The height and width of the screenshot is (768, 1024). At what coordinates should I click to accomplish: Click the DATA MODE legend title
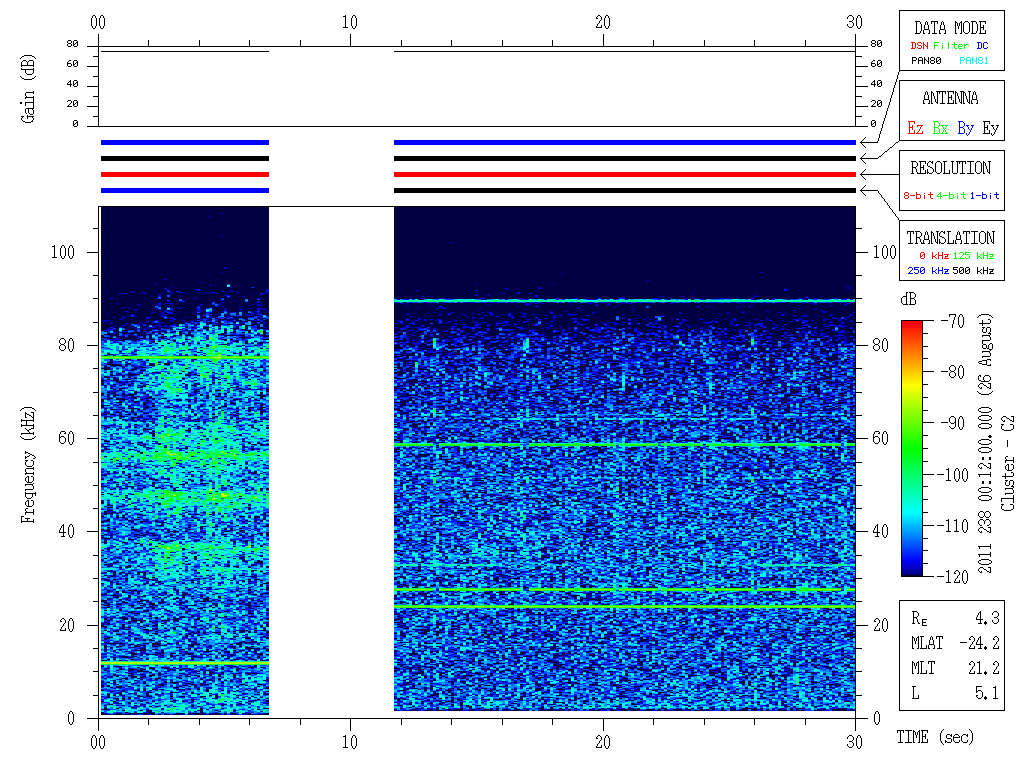950,28
